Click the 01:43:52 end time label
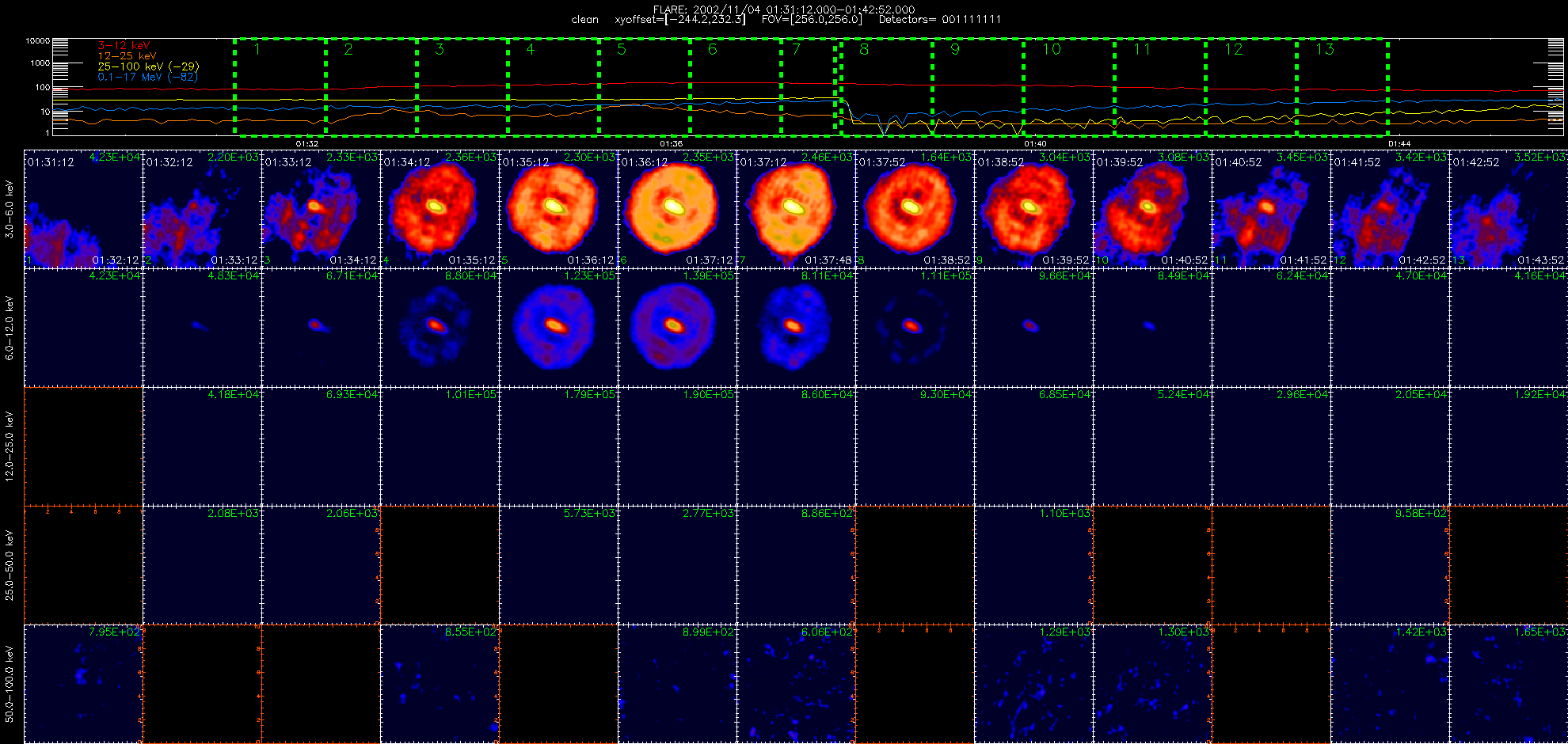 tap(1541, 260)
